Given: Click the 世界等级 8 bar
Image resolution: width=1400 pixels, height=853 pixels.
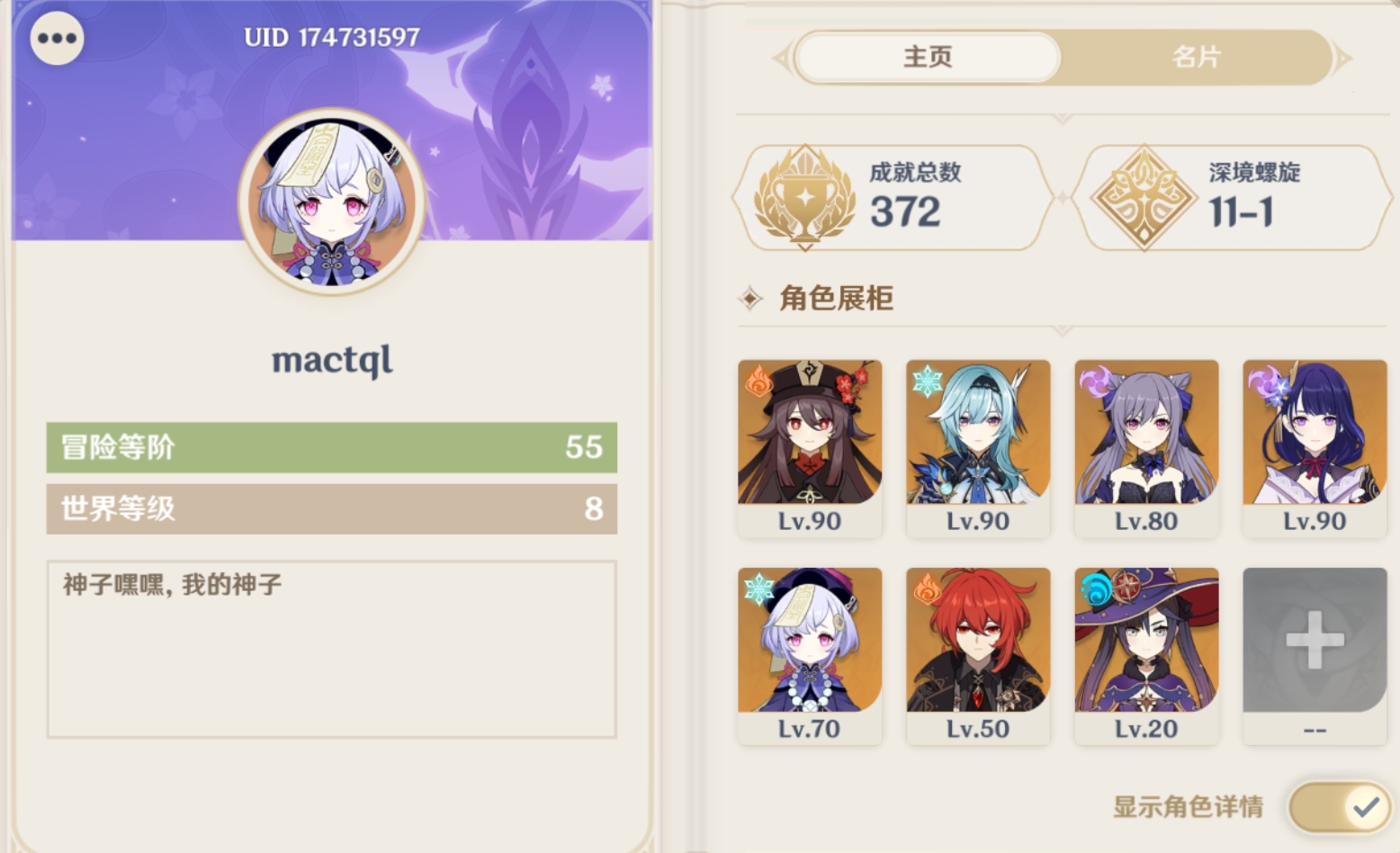Looking at the screenshot, I should pos(332,509).
